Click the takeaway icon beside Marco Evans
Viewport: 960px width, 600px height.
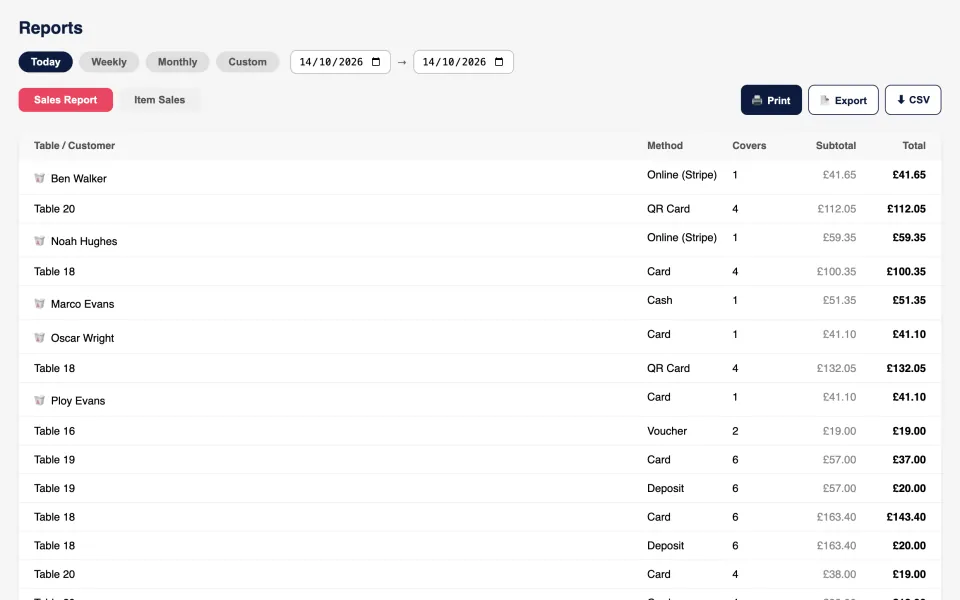pyautogui.click(x=39, y=304)
